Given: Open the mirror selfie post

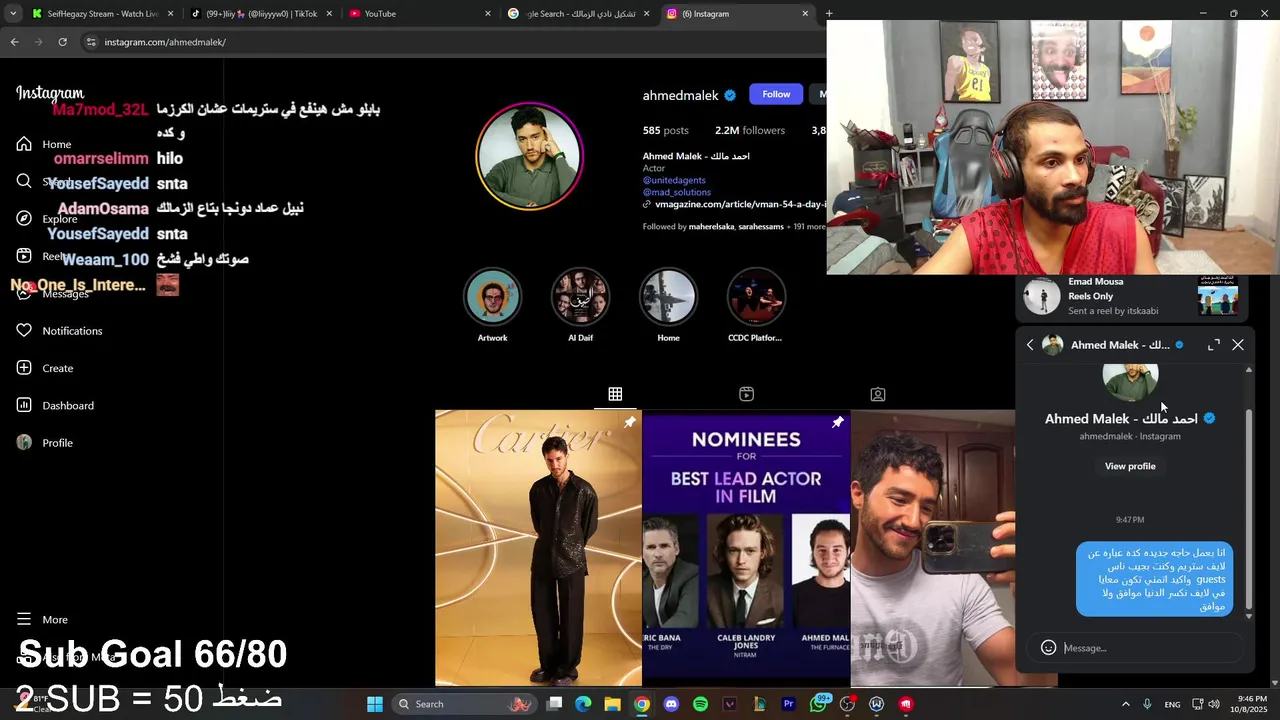Looking at the screenshot, I should point(933,548).
